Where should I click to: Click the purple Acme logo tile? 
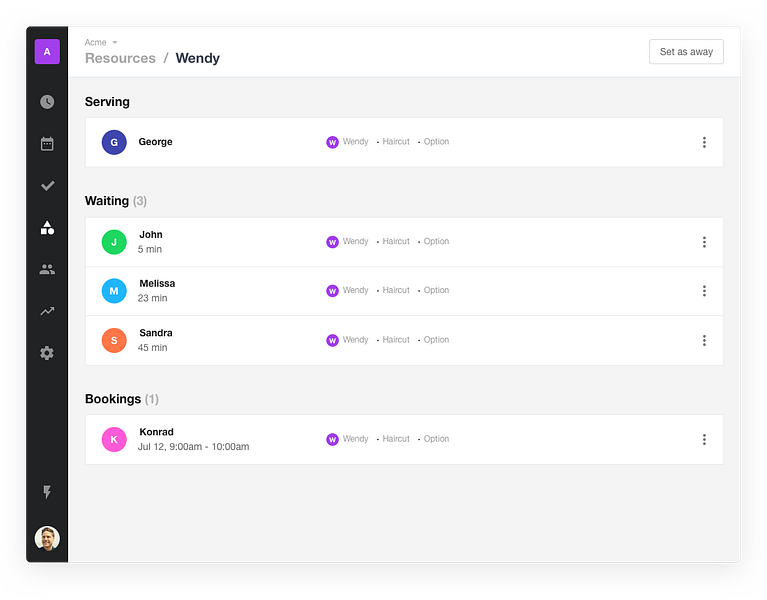(x=47, y=51)
